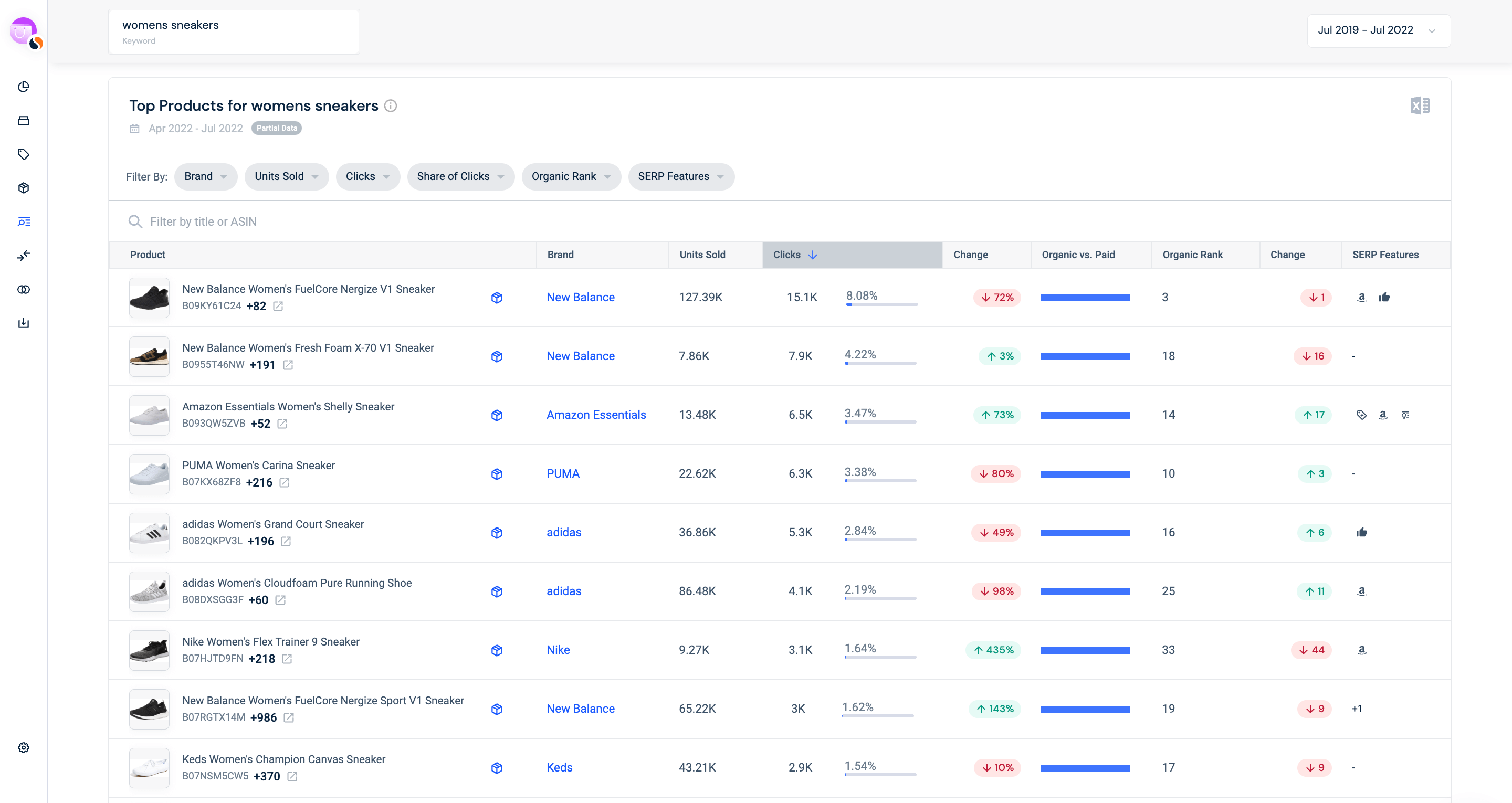The height and width of the screenshot is (803, 1512).
Task: Expand the SERP Features filter dropdown
Action: (681, 176)
